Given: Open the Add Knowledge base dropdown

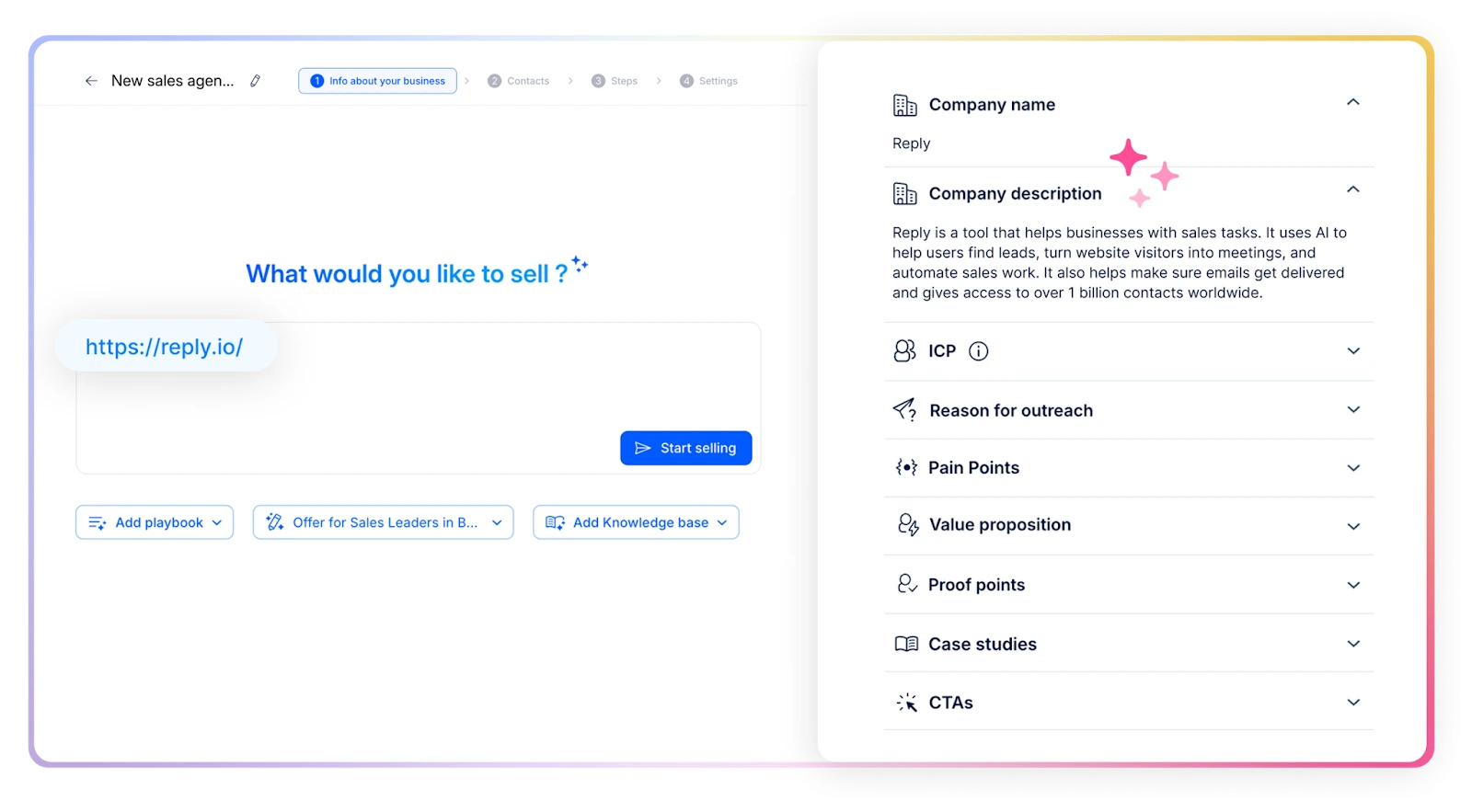Looking at the screenshot, I should pyautogui.click(x=636, y=522).
